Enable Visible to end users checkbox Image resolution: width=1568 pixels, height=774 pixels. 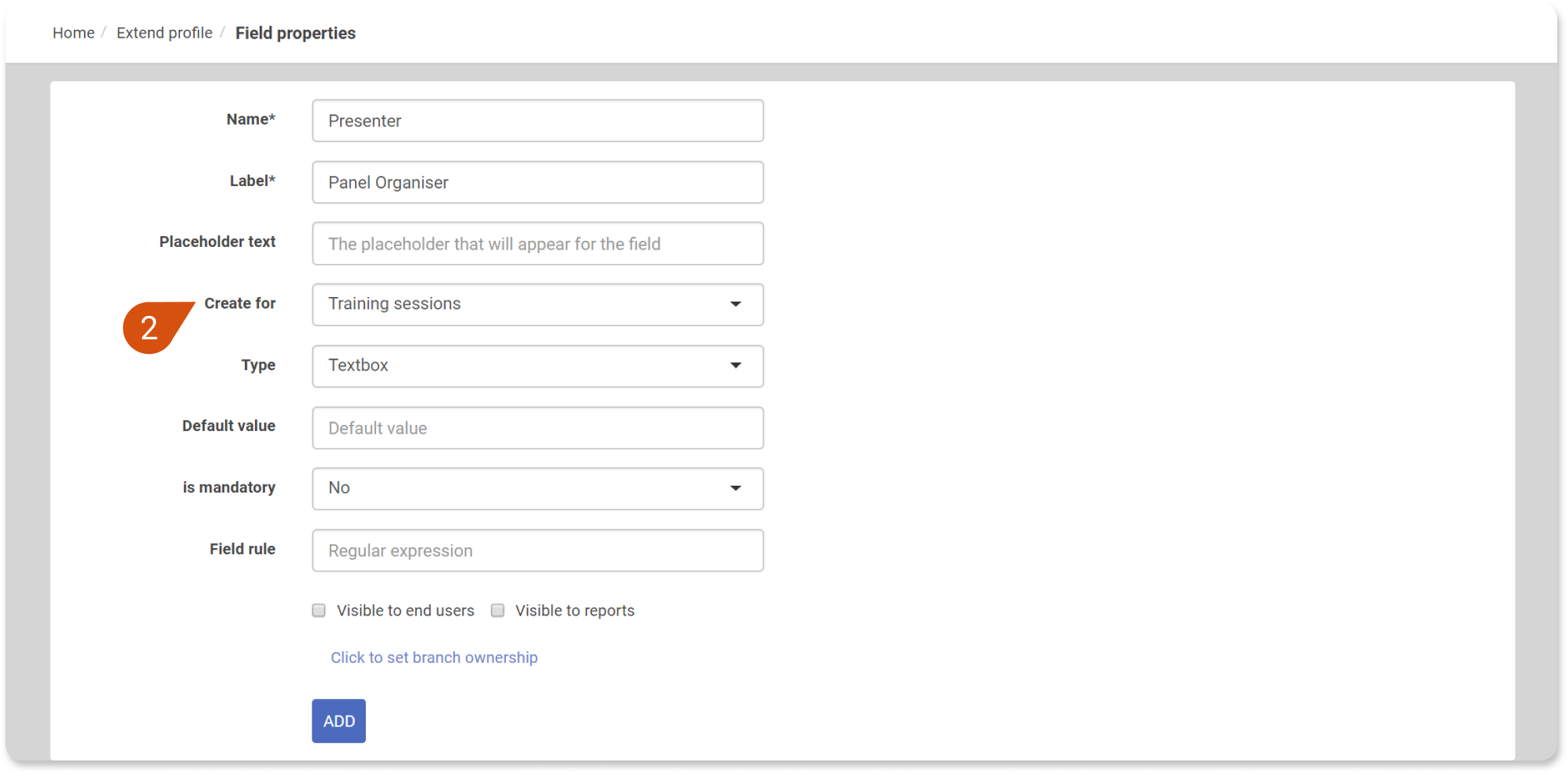tap(318, 611)
